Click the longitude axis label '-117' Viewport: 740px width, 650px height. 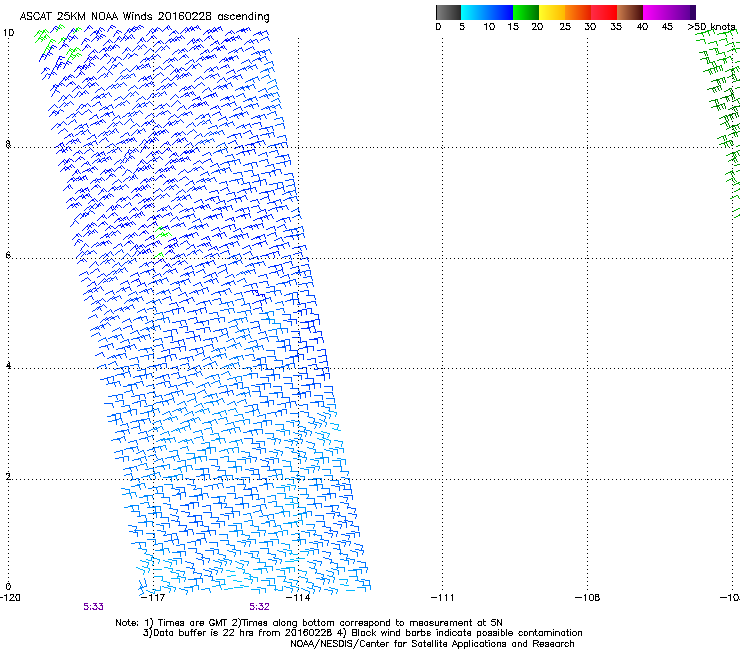point(153,597)
